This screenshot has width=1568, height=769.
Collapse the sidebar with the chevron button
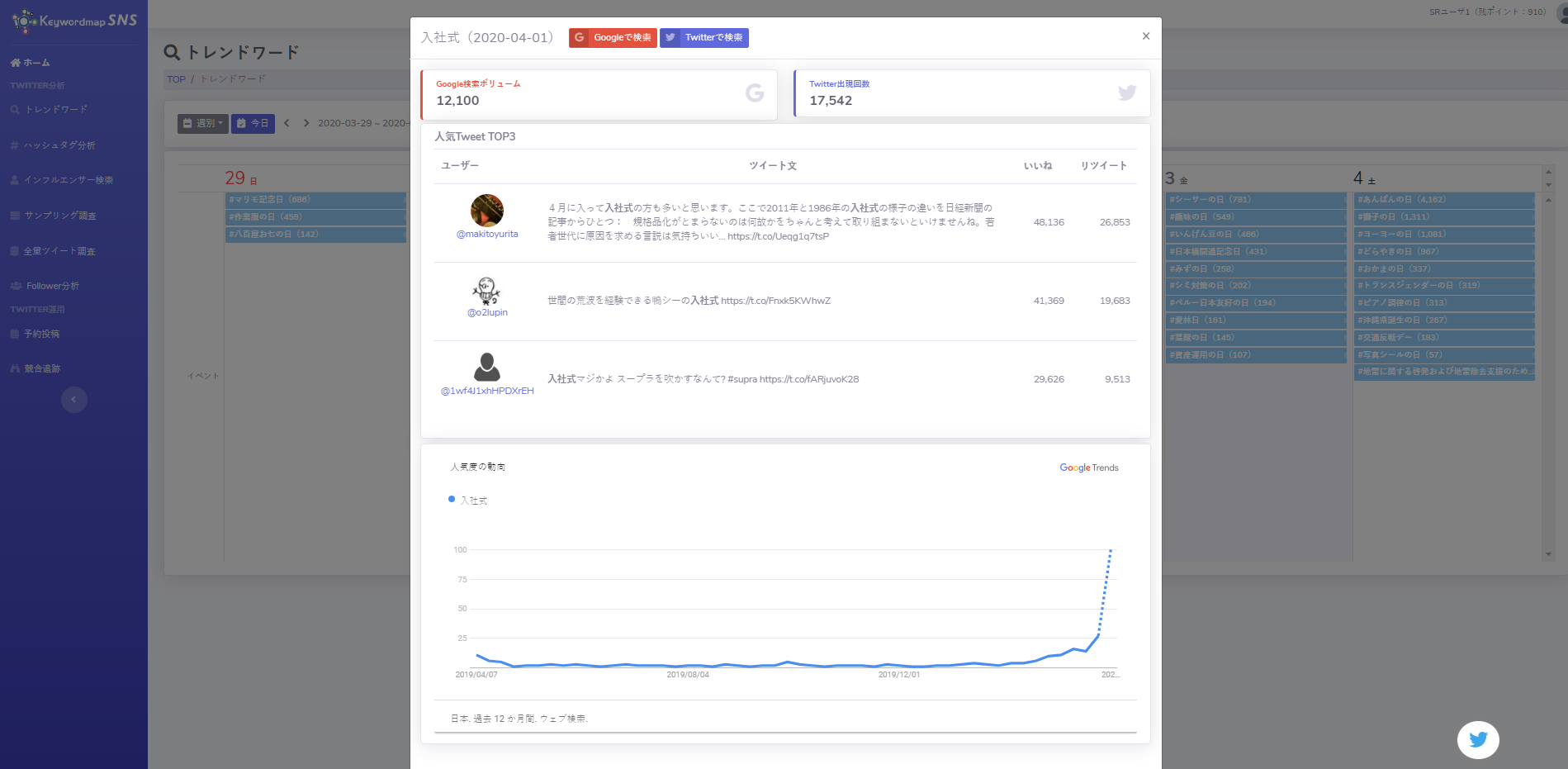(x=74, y=400)
